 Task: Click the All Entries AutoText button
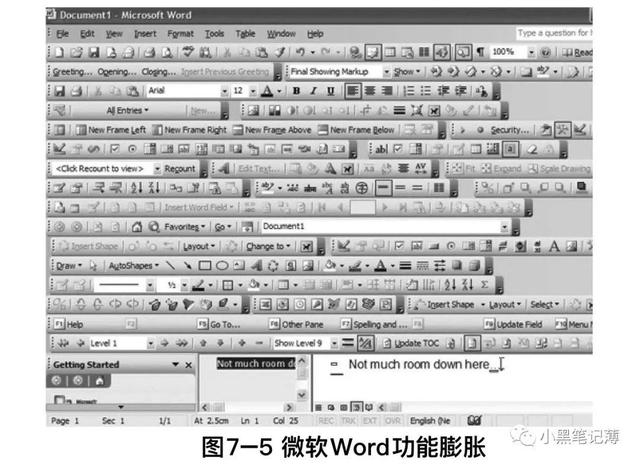point(127,111)
